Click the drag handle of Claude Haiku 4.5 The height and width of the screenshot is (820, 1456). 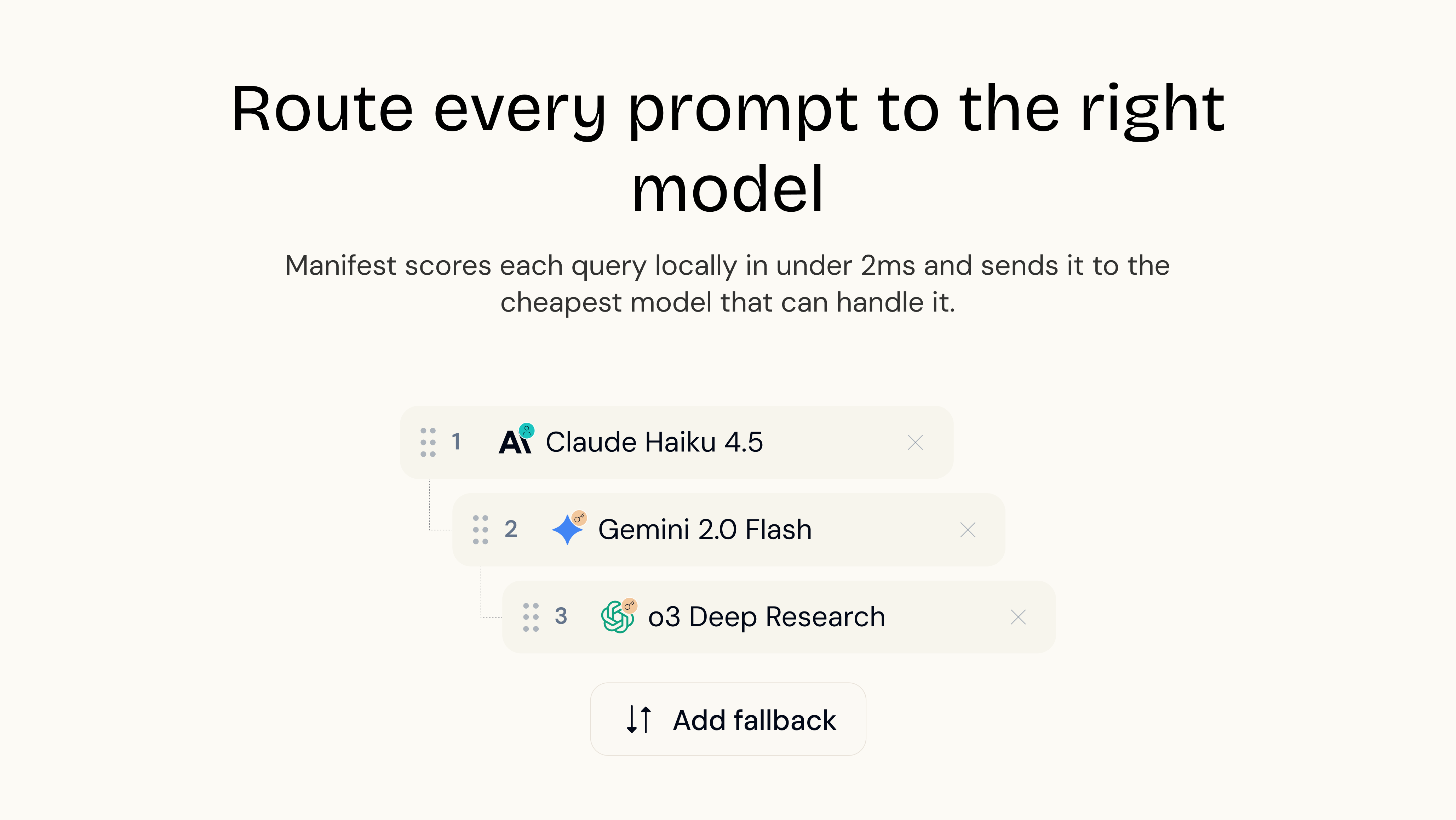click(428, 442)
